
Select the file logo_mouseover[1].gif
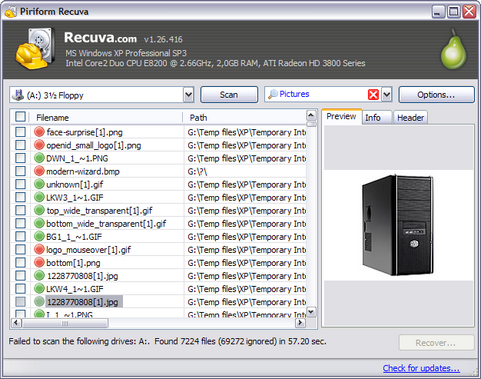(88, 250)
